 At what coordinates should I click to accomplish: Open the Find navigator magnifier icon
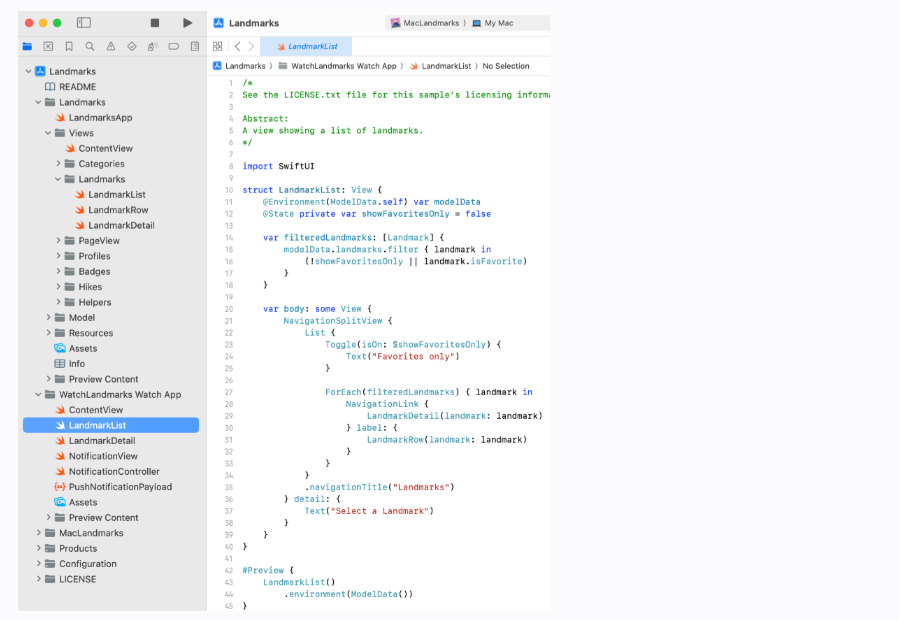pos(90,46)
